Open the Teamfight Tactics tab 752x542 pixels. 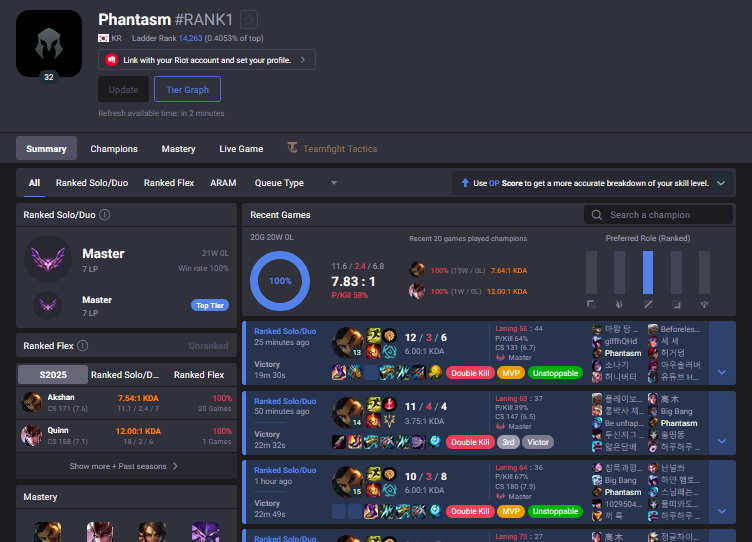pyautogui.click(x=332, y=149)
